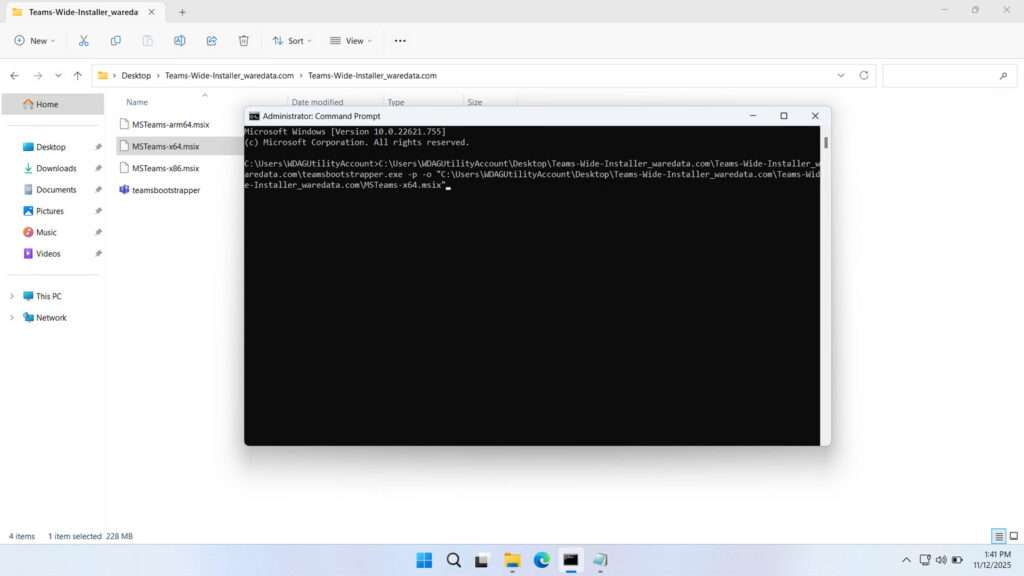Open the View dropdown menu

click(x=350, y=40)
